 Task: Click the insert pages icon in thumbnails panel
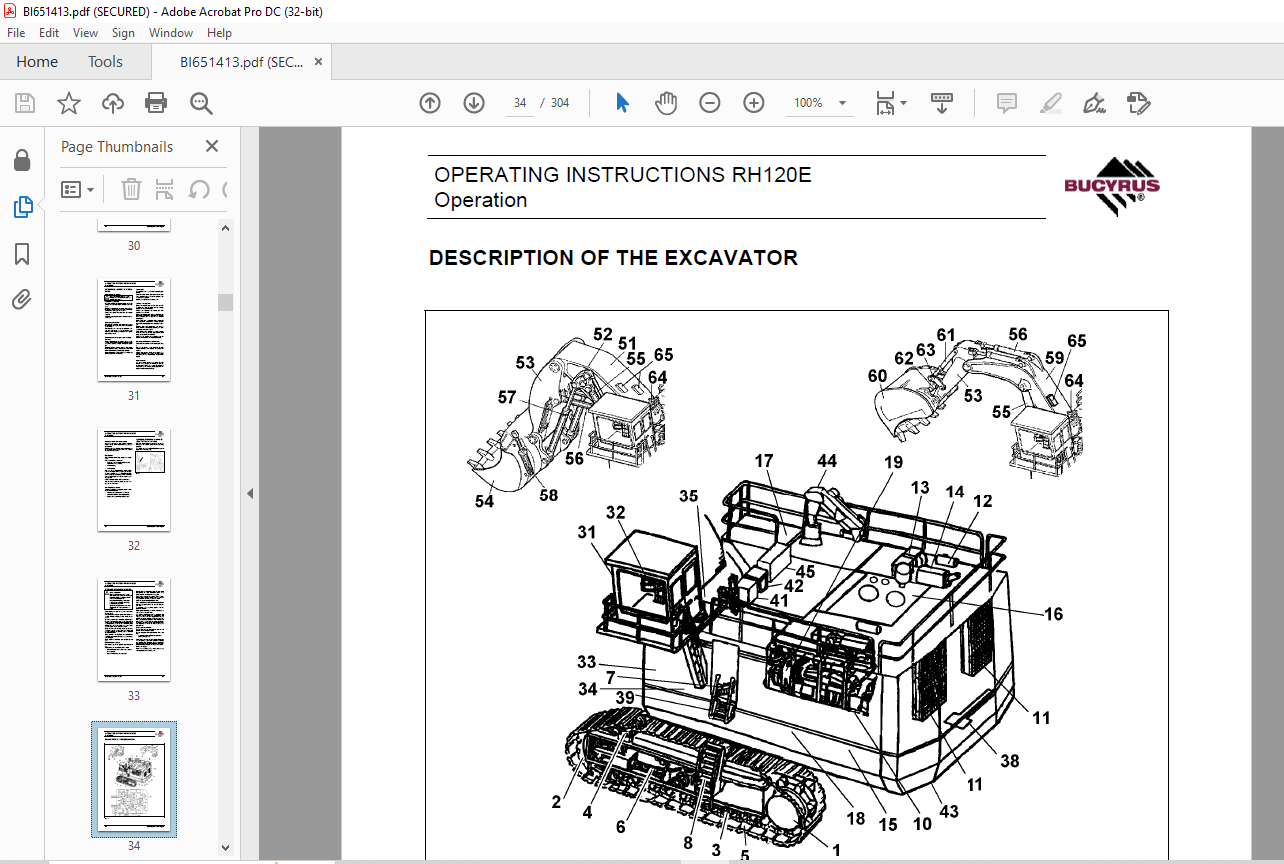[165, 189]
